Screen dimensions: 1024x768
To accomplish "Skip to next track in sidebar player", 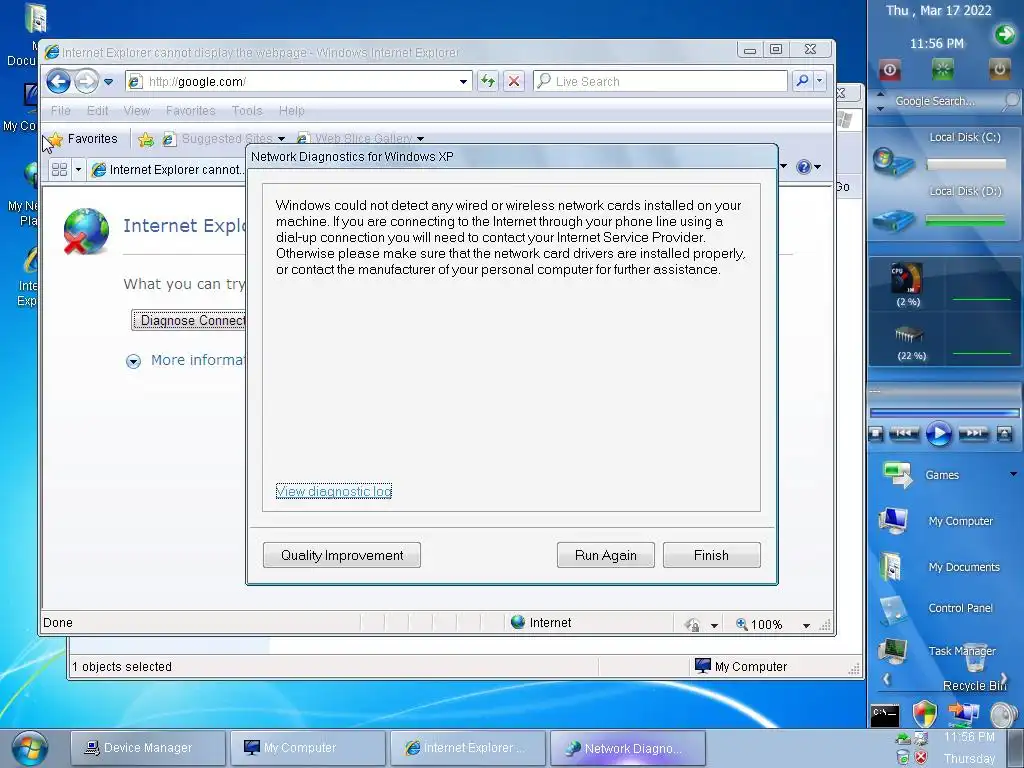I will point(973,433).
